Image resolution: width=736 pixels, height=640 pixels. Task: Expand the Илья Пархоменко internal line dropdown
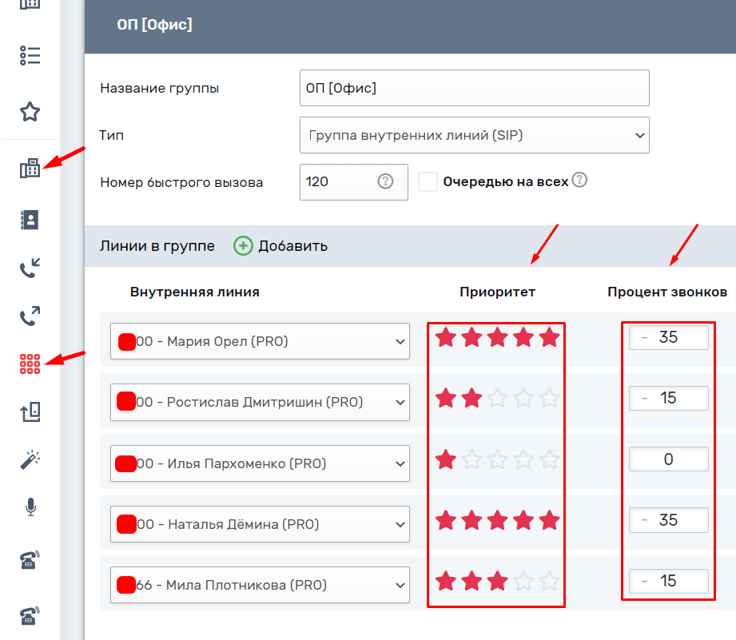click(x=260, y=463)
